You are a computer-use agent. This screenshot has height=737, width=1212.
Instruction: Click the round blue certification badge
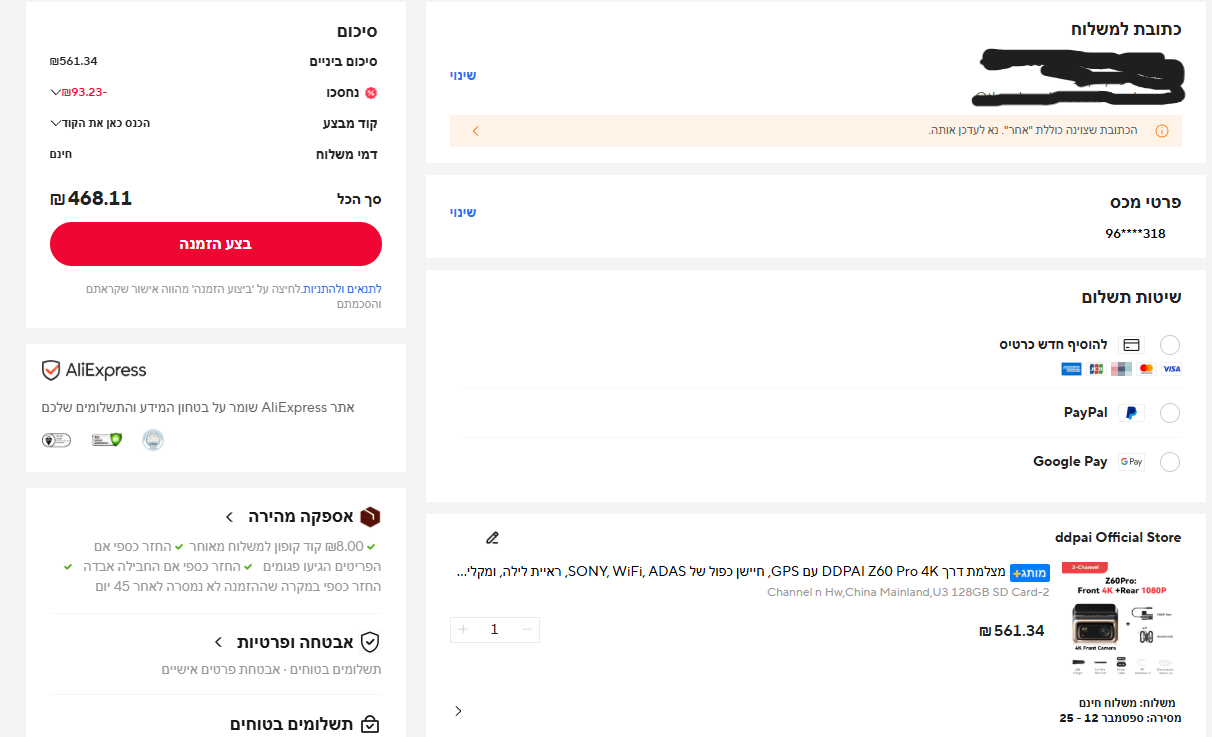(153, 439)
